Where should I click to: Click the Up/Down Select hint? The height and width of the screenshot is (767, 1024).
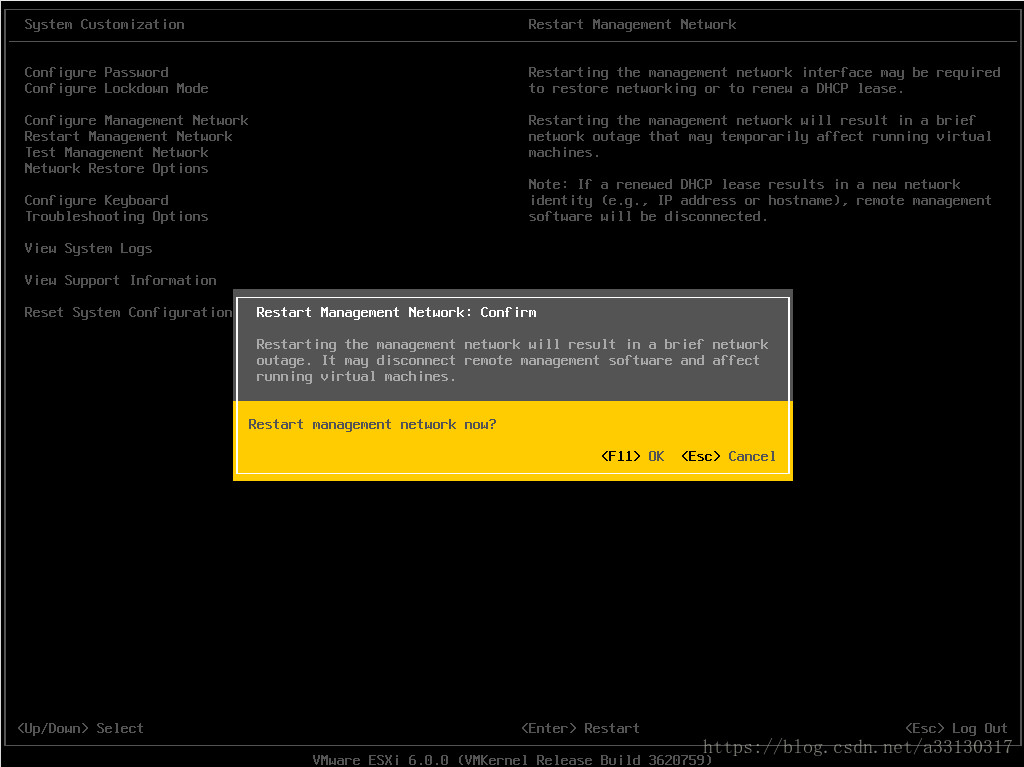pyautogui.click(x=80, y=728)
